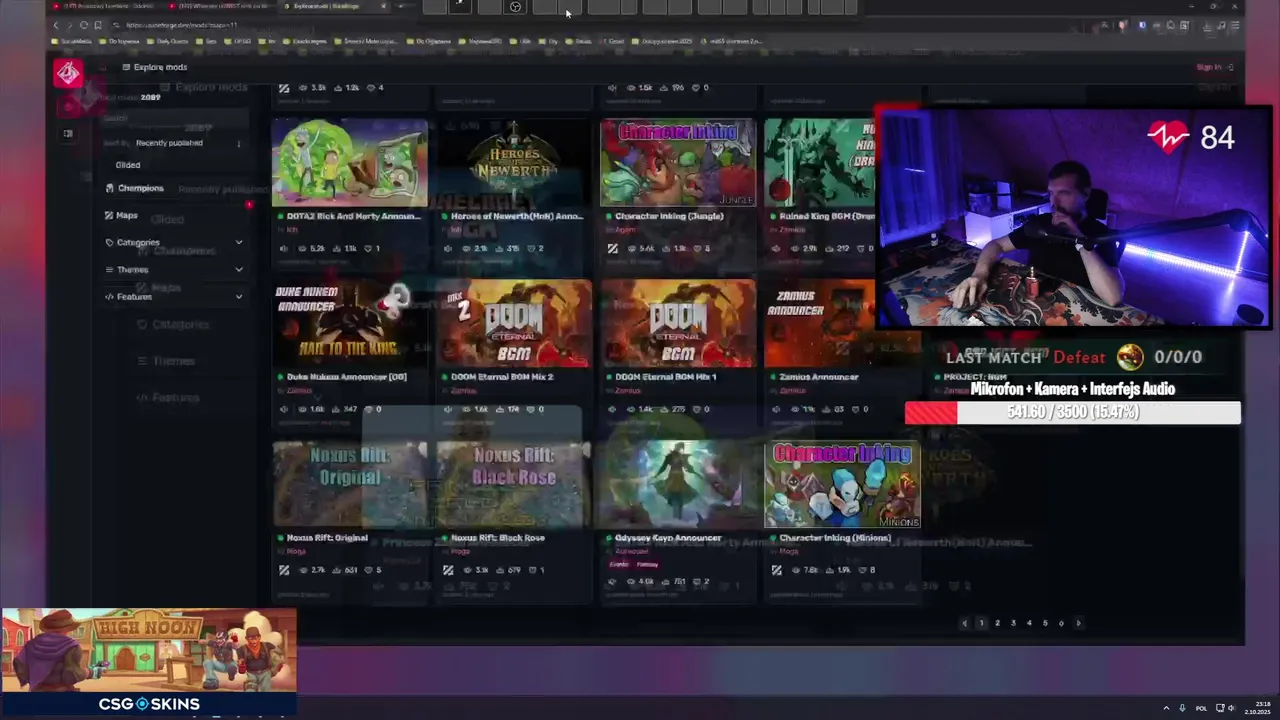Click the browser back arrow
The image size is (1280, 720).
(57, 25)
